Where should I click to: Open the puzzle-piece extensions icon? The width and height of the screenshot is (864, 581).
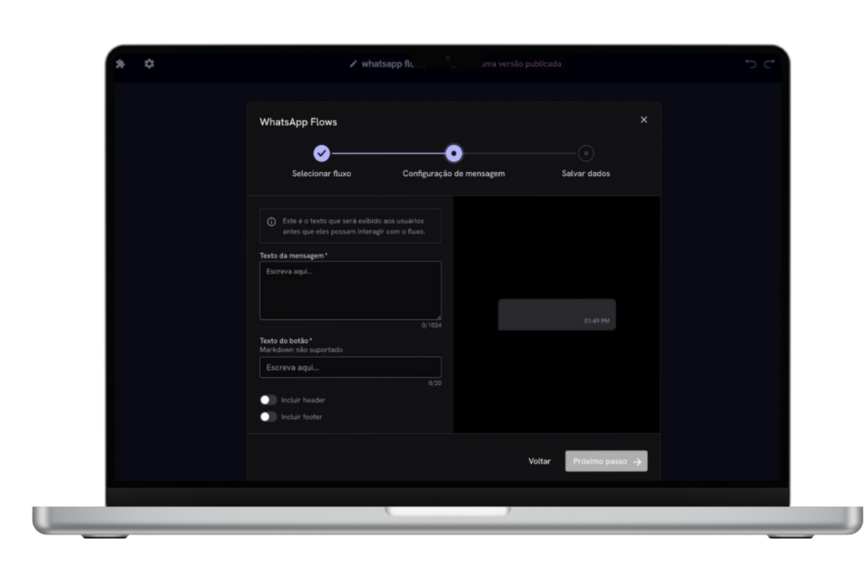(x=121, y=64)
